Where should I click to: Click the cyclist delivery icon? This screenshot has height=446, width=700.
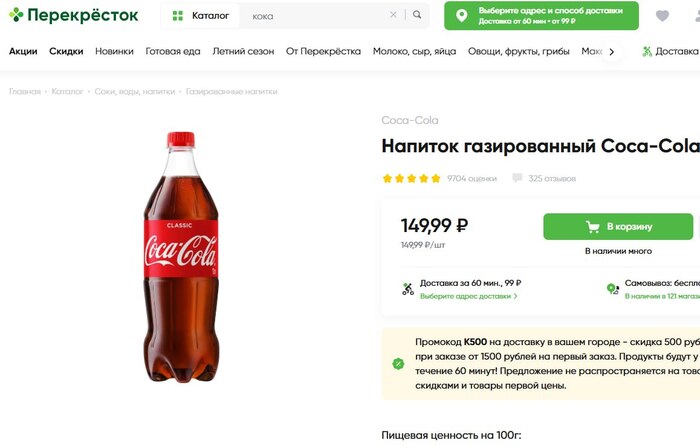point(407,289)
